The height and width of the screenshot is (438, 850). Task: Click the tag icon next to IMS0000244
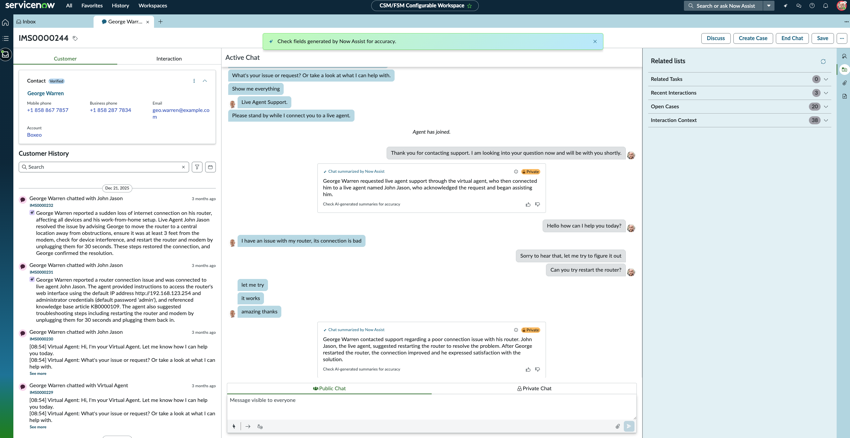75,38
